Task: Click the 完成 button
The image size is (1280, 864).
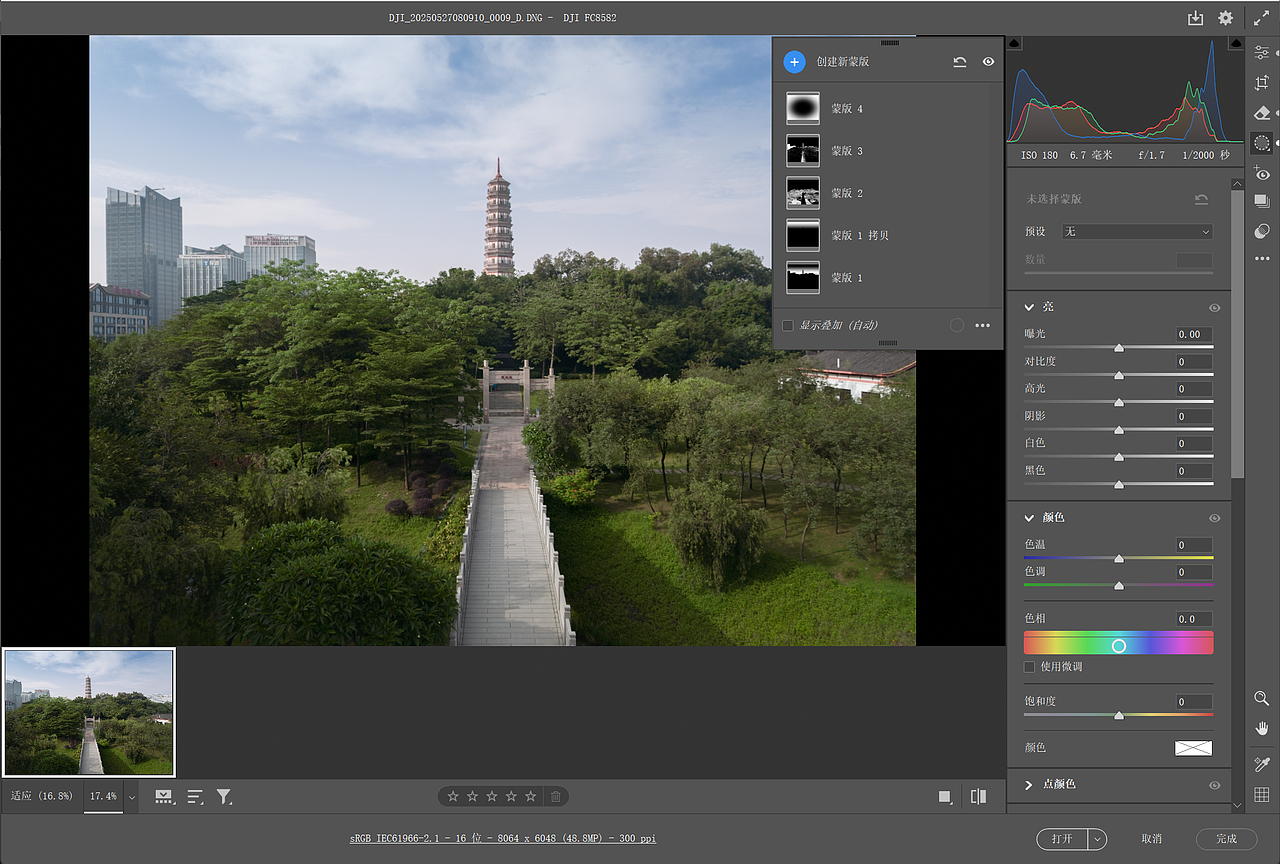Action: [x=1227, y=839]
